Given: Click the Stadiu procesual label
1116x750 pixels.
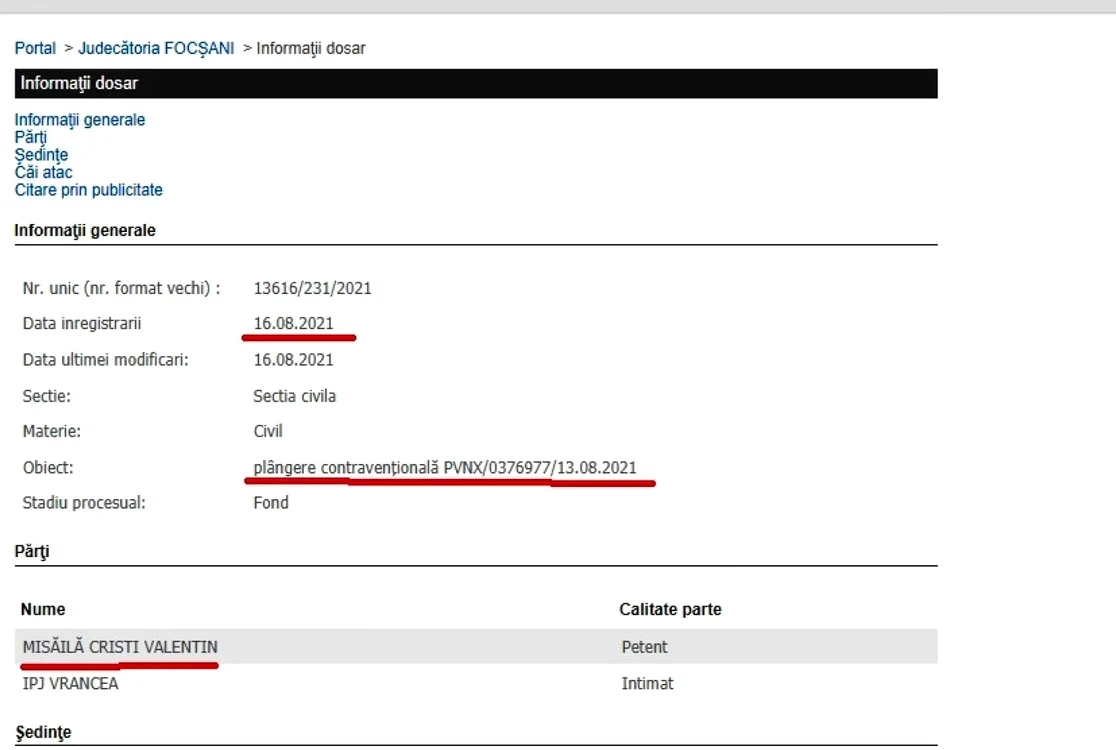Looking at the screenshot, I should coord(84,502).
